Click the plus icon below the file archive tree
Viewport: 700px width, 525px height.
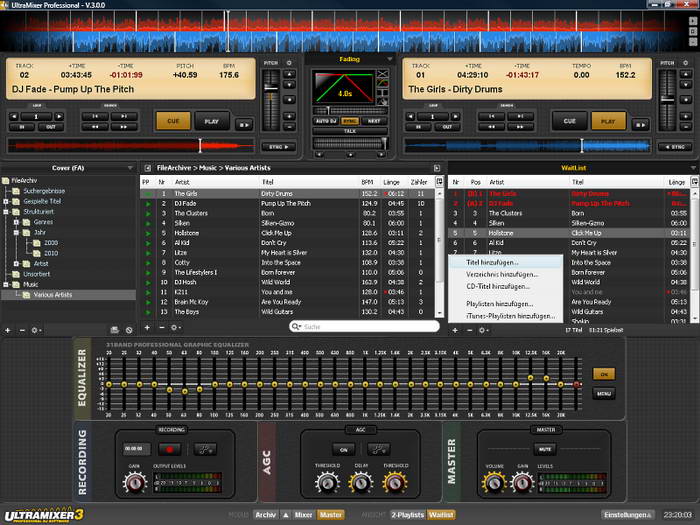[8, 329]
